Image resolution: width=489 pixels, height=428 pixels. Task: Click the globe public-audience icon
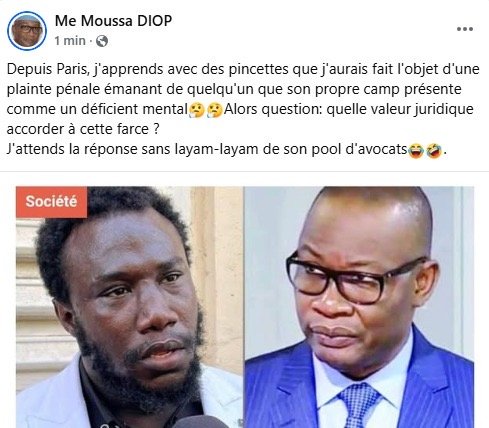point(102,41)
